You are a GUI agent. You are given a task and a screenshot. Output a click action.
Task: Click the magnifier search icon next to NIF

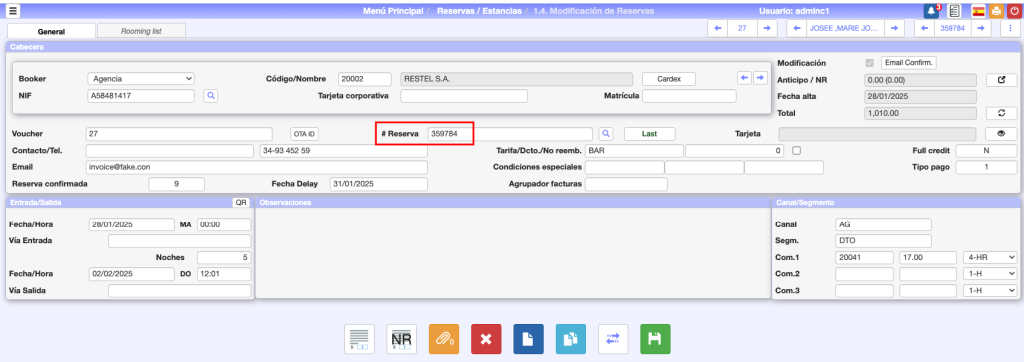pyautogui.click(x=211, y=96)
